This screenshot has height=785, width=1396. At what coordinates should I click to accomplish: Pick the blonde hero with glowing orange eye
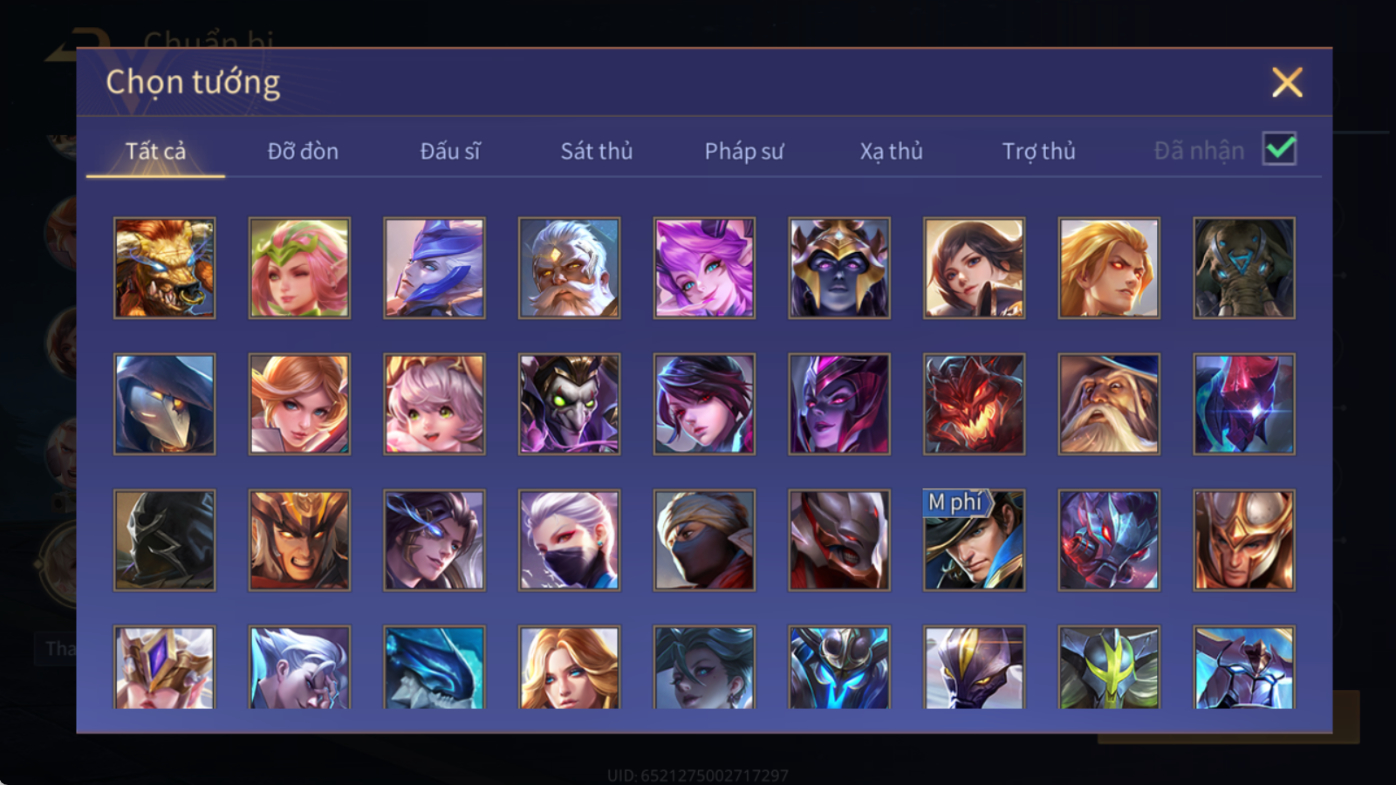[1109, 268]
